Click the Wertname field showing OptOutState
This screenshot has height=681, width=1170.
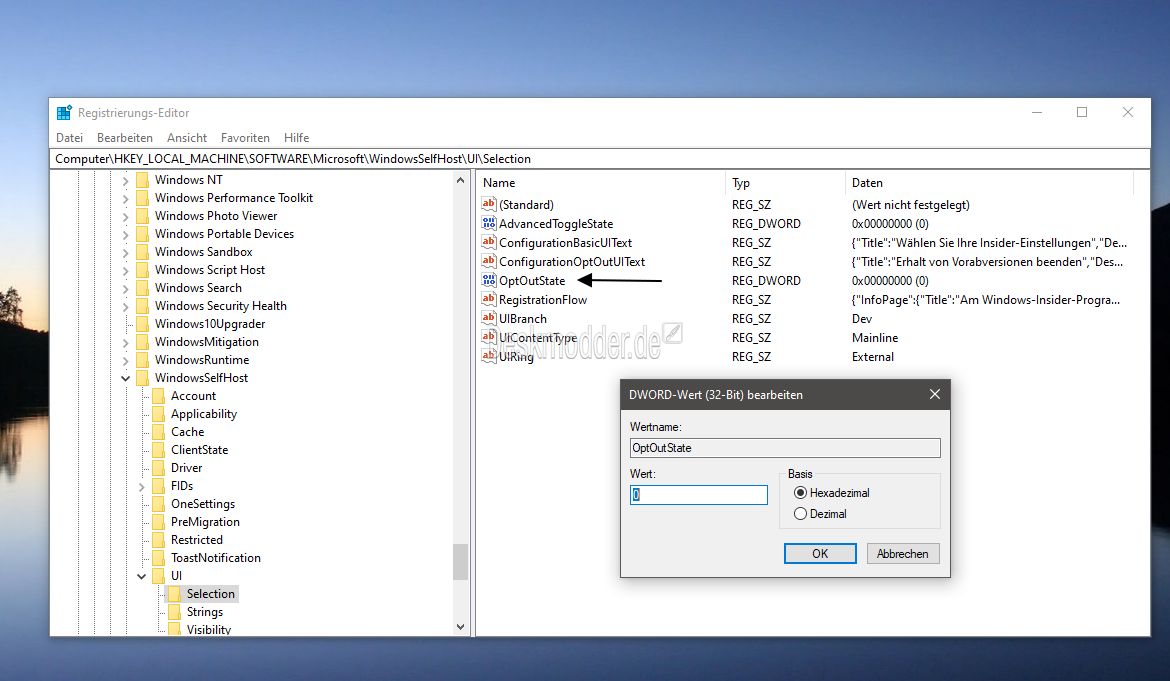[785, 448]
